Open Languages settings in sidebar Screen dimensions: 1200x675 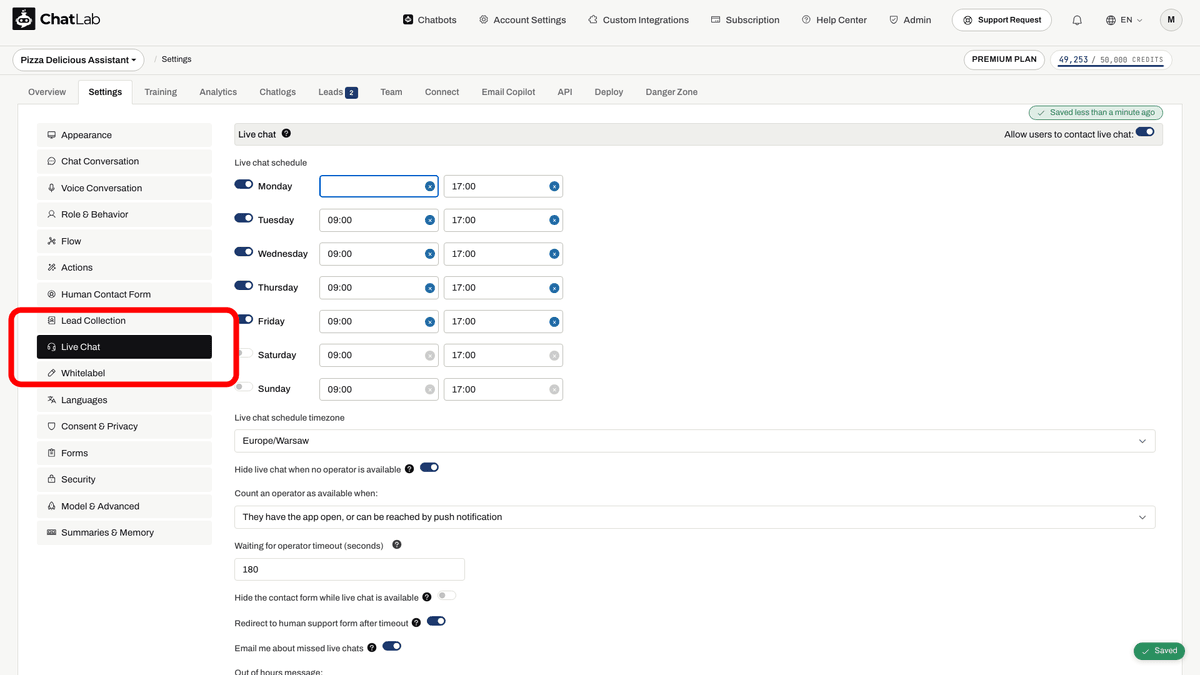tap(124, 400)
